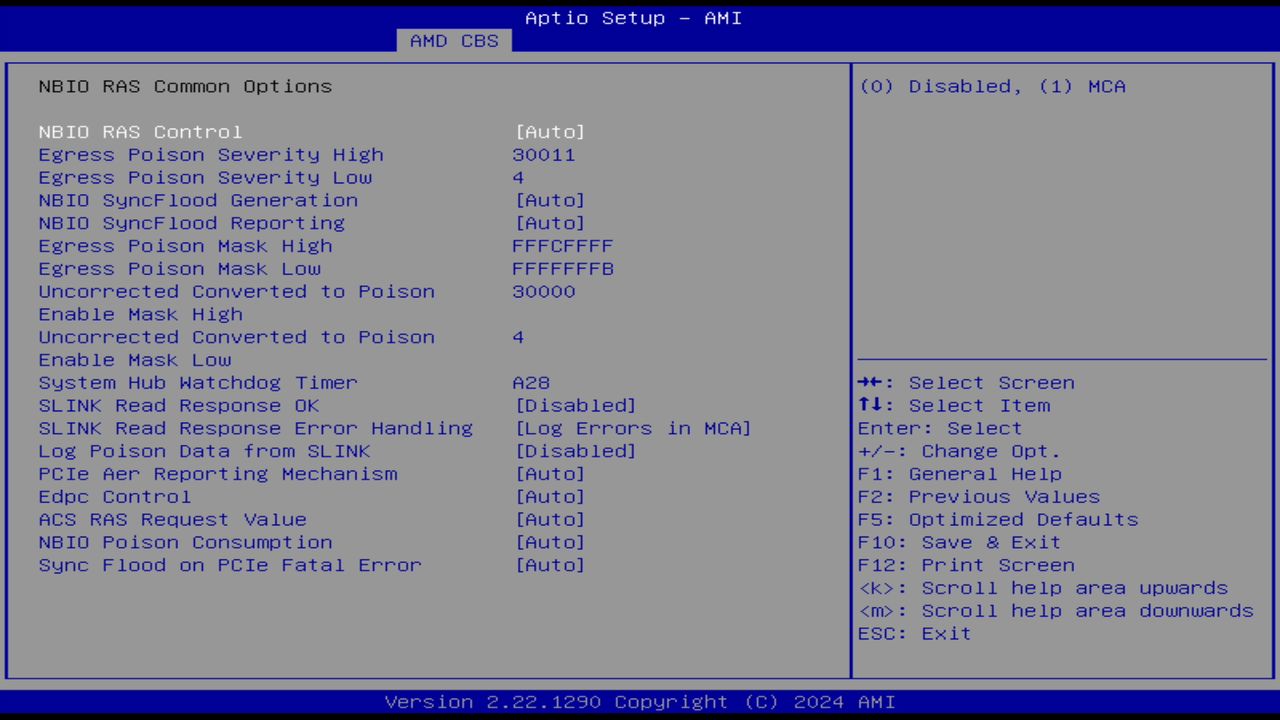Select the System Hub Watchdog Timer label
The image size is (1280, 720).
pyautogui.click(x=198, y=383)
